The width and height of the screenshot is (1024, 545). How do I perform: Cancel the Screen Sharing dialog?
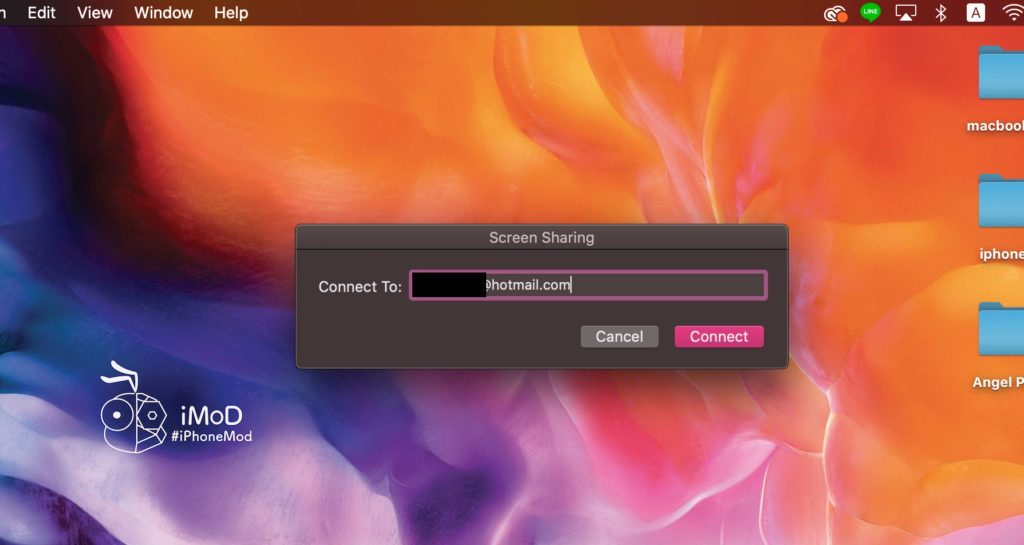coord(619,336)
